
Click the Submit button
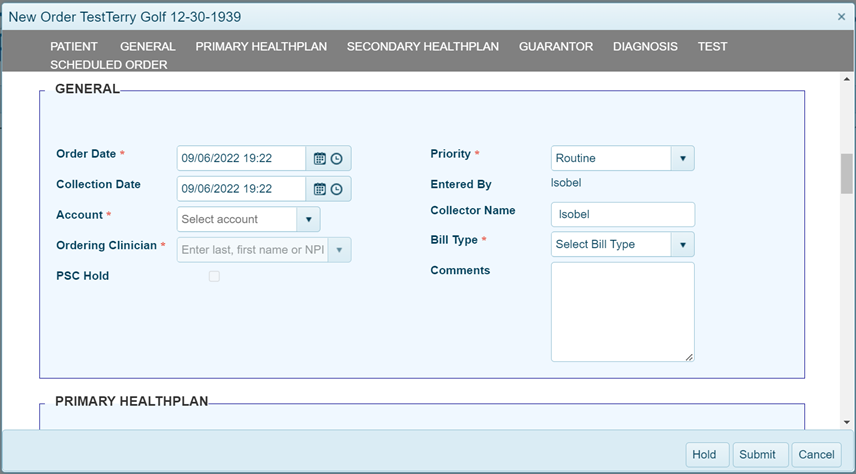click(x=757, y=454)
